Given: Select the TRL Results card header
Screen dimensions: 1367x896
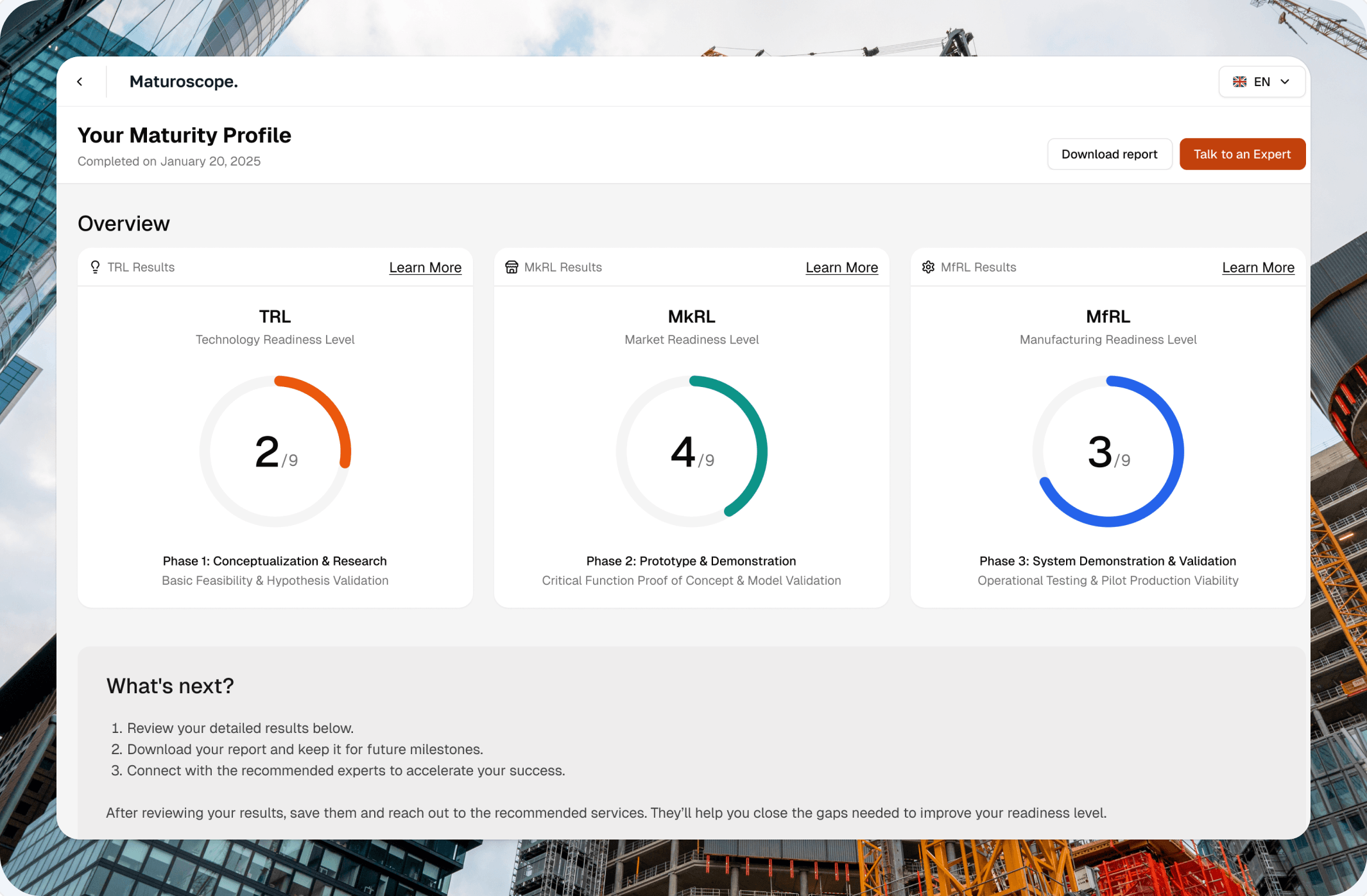Looking at the screenshot, I should tap(275, 267).
